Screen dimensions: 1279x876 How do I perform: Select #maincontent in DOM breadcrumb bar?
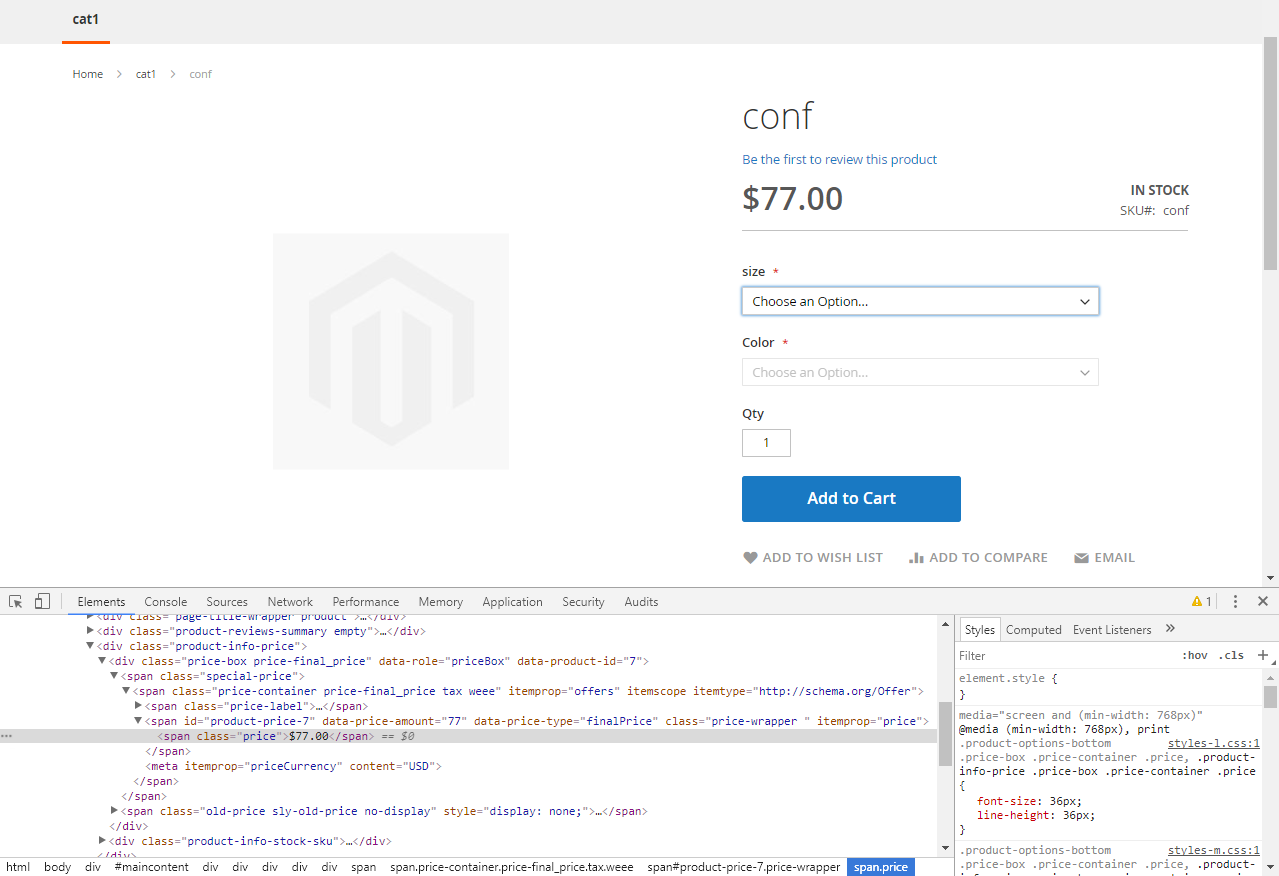click(151, 867)
